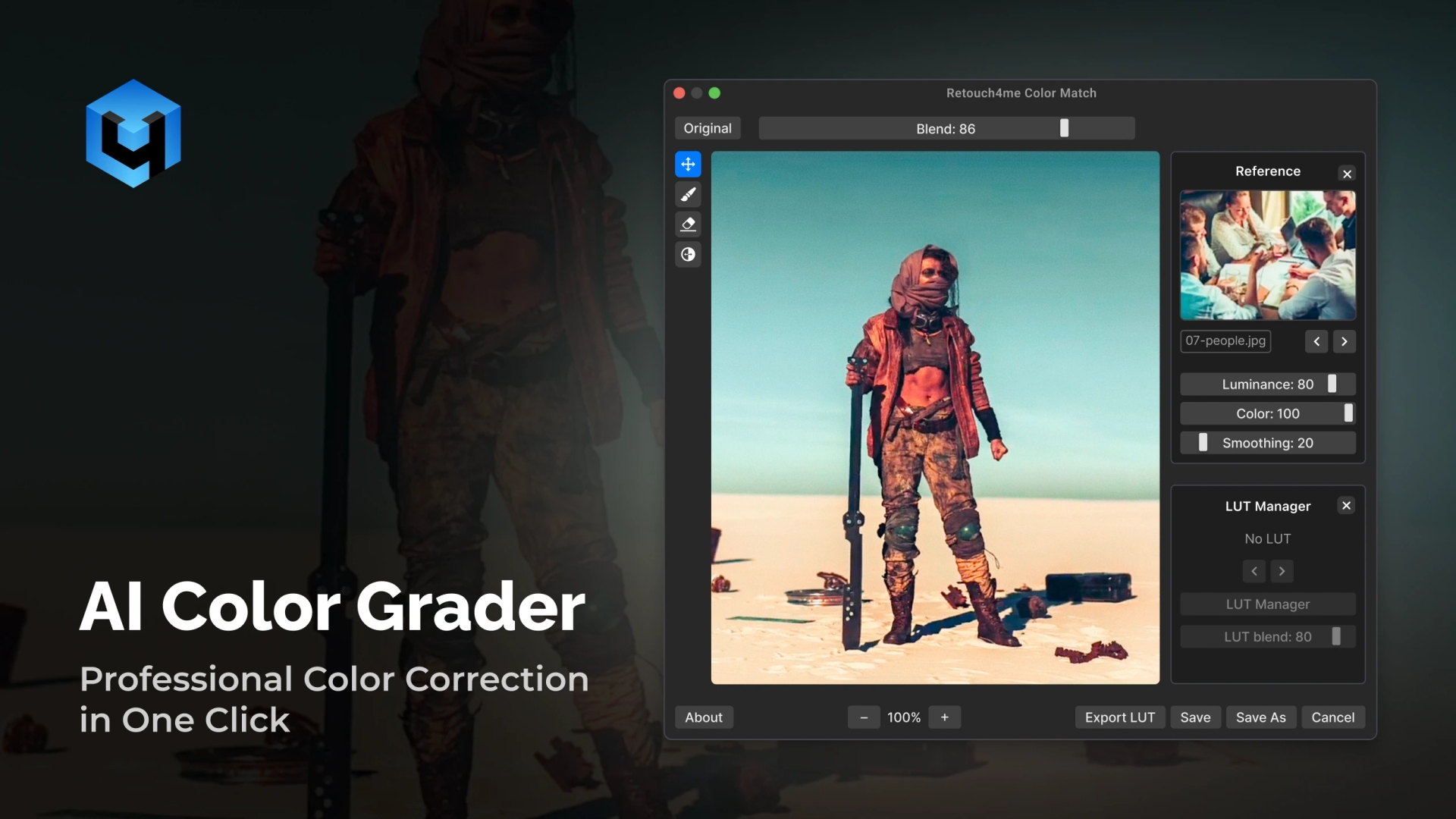This screenshot has width=1456, height=819.
Task: Close the Reference panel
Action: (1346, 174)
